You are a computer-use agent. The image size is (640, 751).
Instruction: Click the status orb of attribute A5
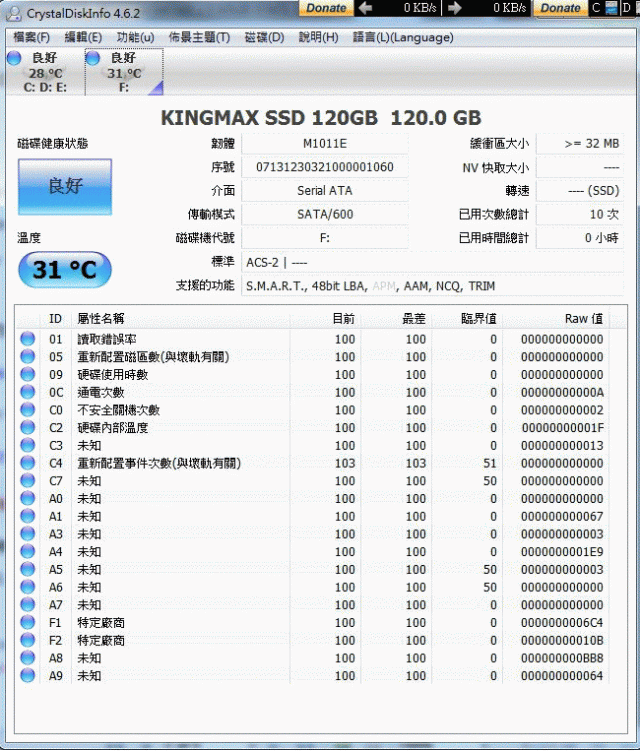28,569
